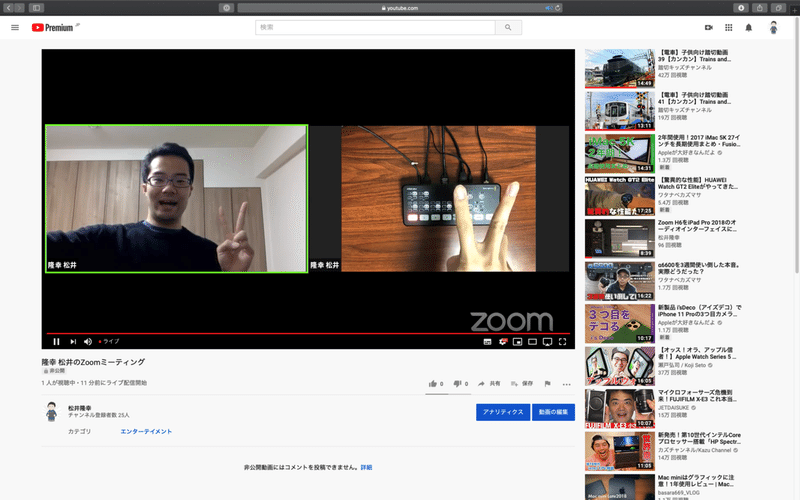Open the create video camera icon
800x500 pixels.
[x=709, y=28]
